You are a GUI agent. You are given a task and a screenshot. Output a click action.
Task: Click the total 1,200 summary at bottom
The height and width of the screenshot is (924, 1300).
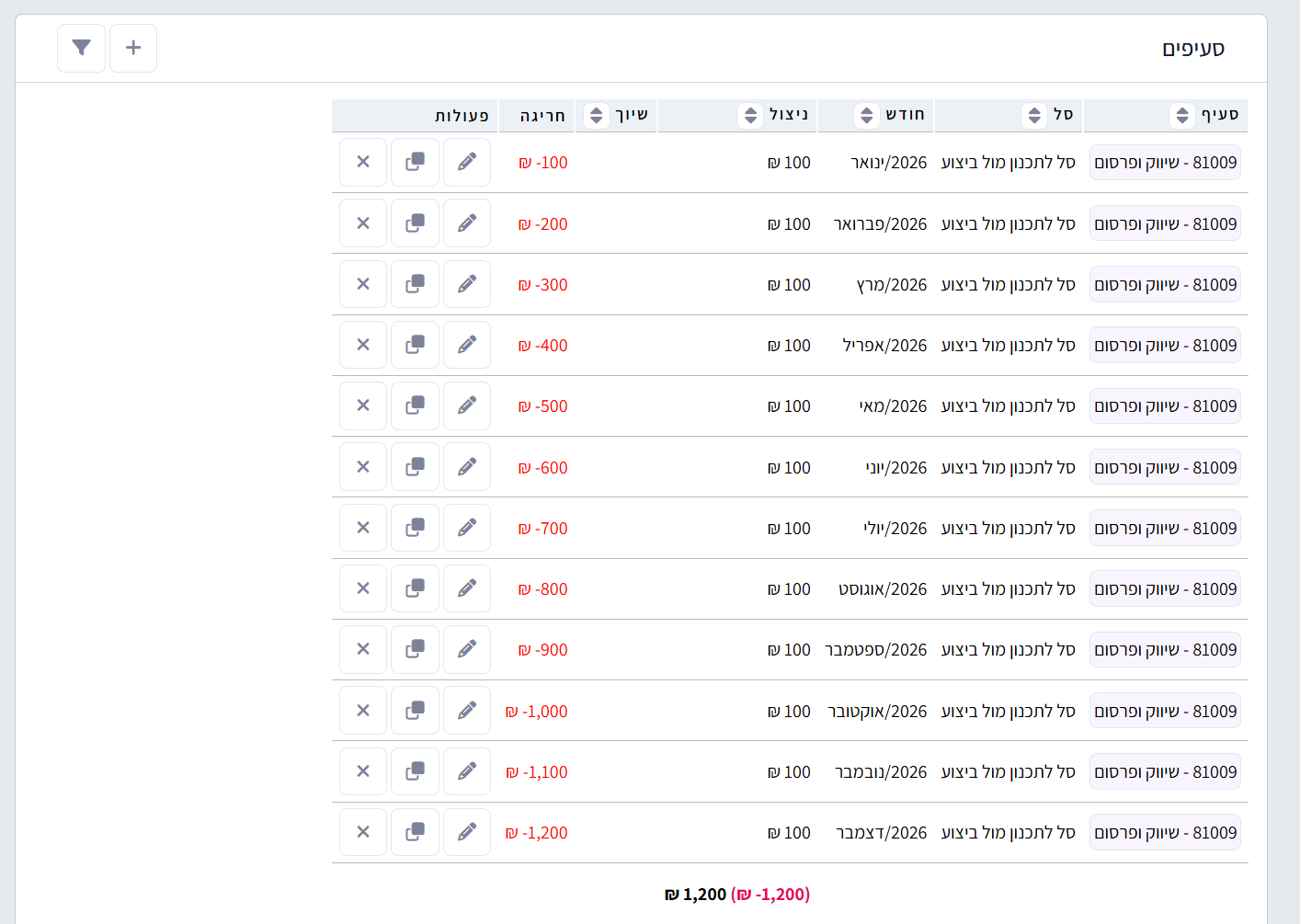click(696, 895)
